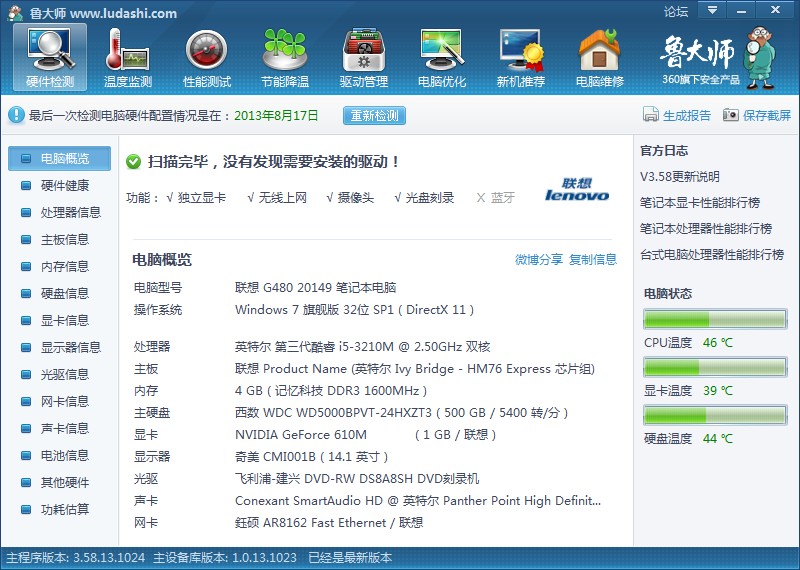This screenshot has width=800, height=570.
Task: Click 联想 G480 20149 笔记本电脑 model text
Action: pos(315,287)
